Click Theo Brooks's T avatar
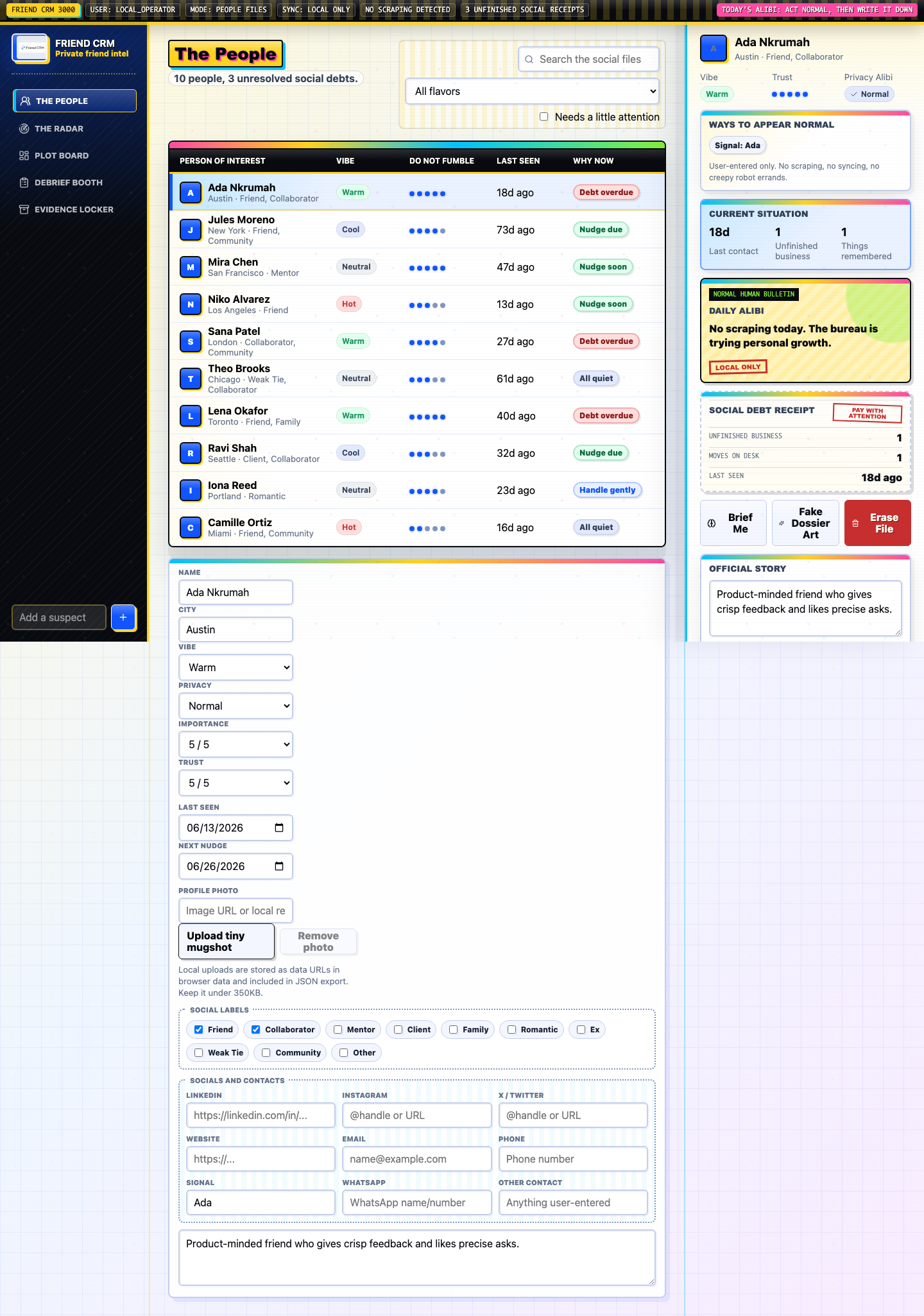This screenshot has height=1316, width=924. tap(191, 379)
